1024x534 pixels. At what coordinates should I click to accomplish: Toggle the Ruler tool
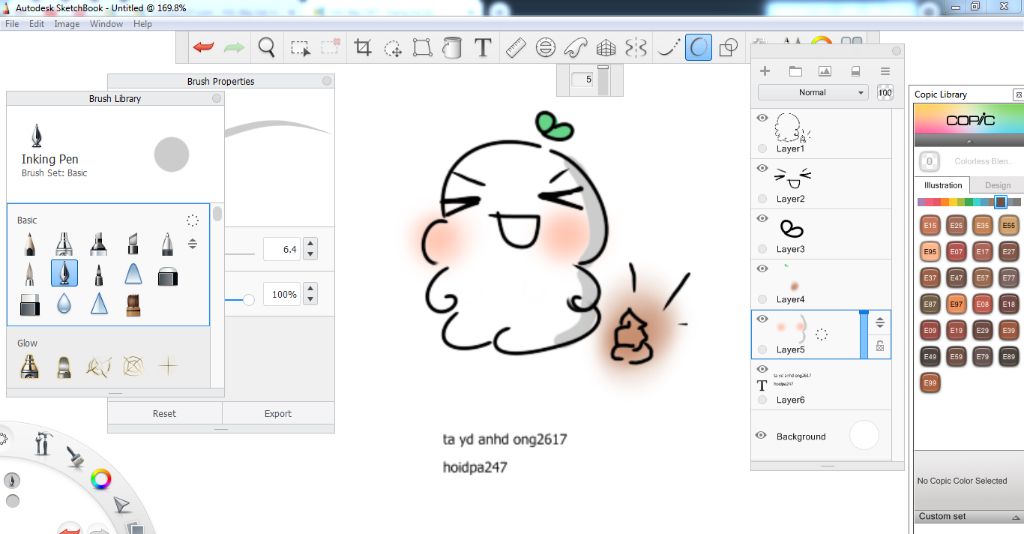coord(516,48)
